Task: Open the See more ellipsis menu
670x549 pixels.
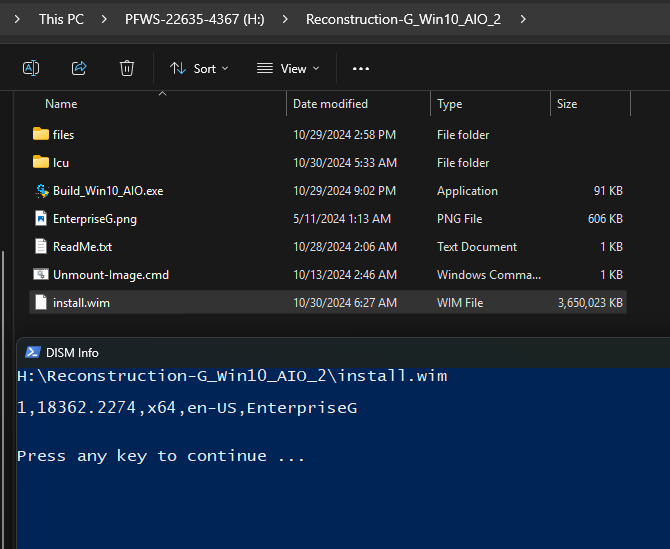Action: (361, 68)
